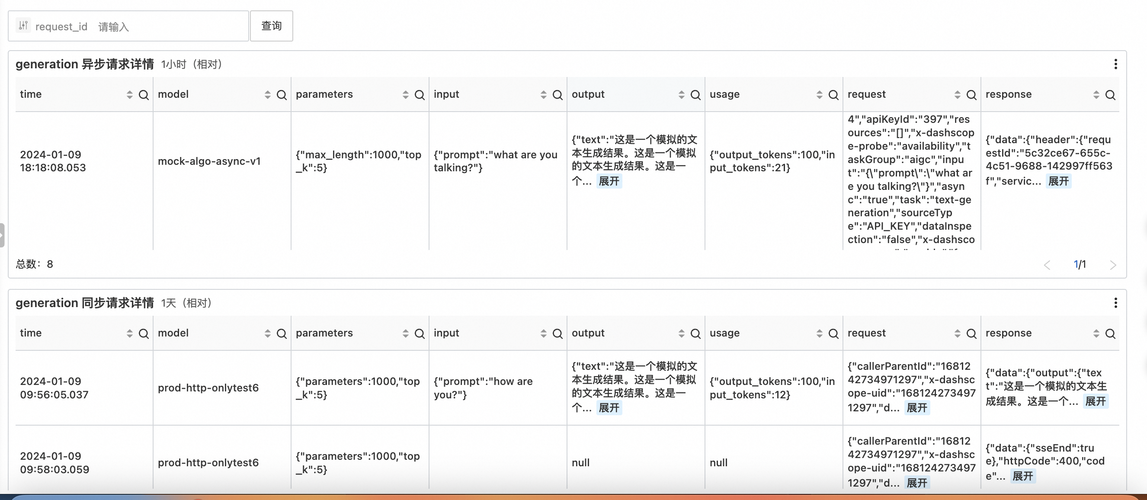The width and height of the screenshot is (1147, 500).
Task: Go to next page in async table
Action: 1113,265
